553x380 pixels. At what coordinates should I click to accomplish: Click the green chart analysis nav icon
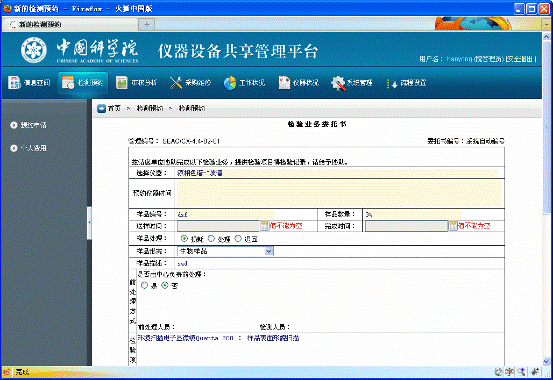122,83
